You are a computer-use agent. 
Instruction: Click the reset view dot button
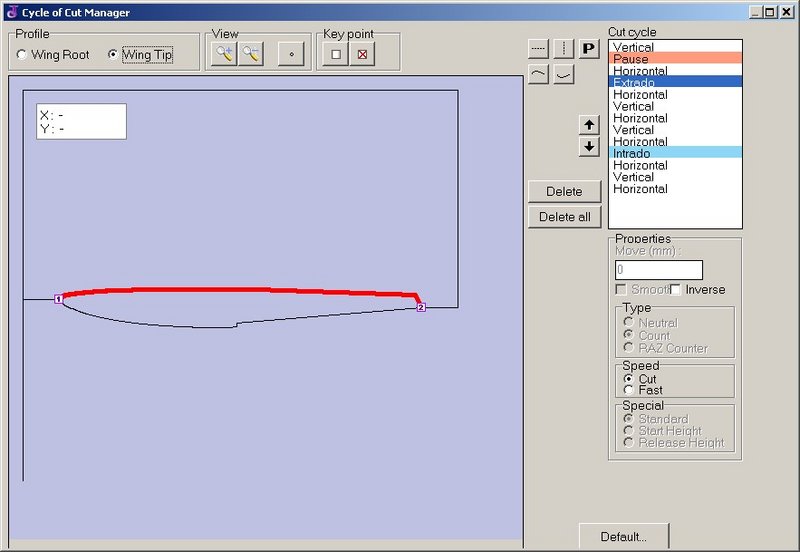pos(290,54)
